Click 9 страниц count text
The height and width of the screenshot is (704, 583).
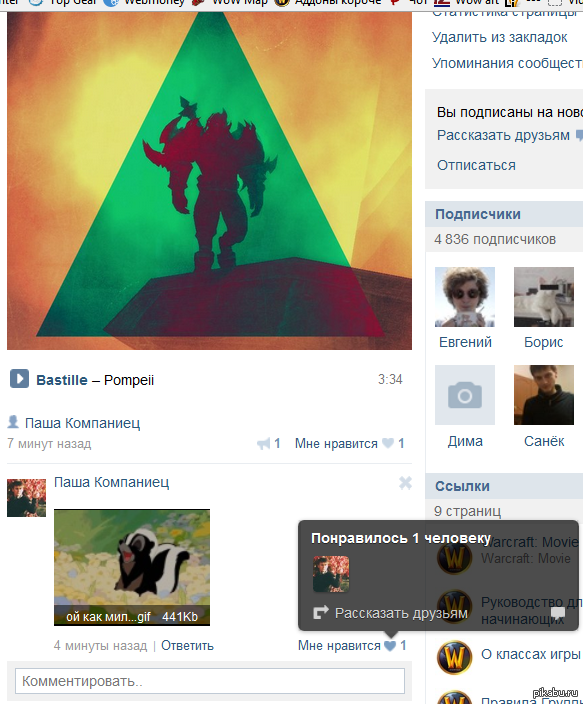coord(468,511)
